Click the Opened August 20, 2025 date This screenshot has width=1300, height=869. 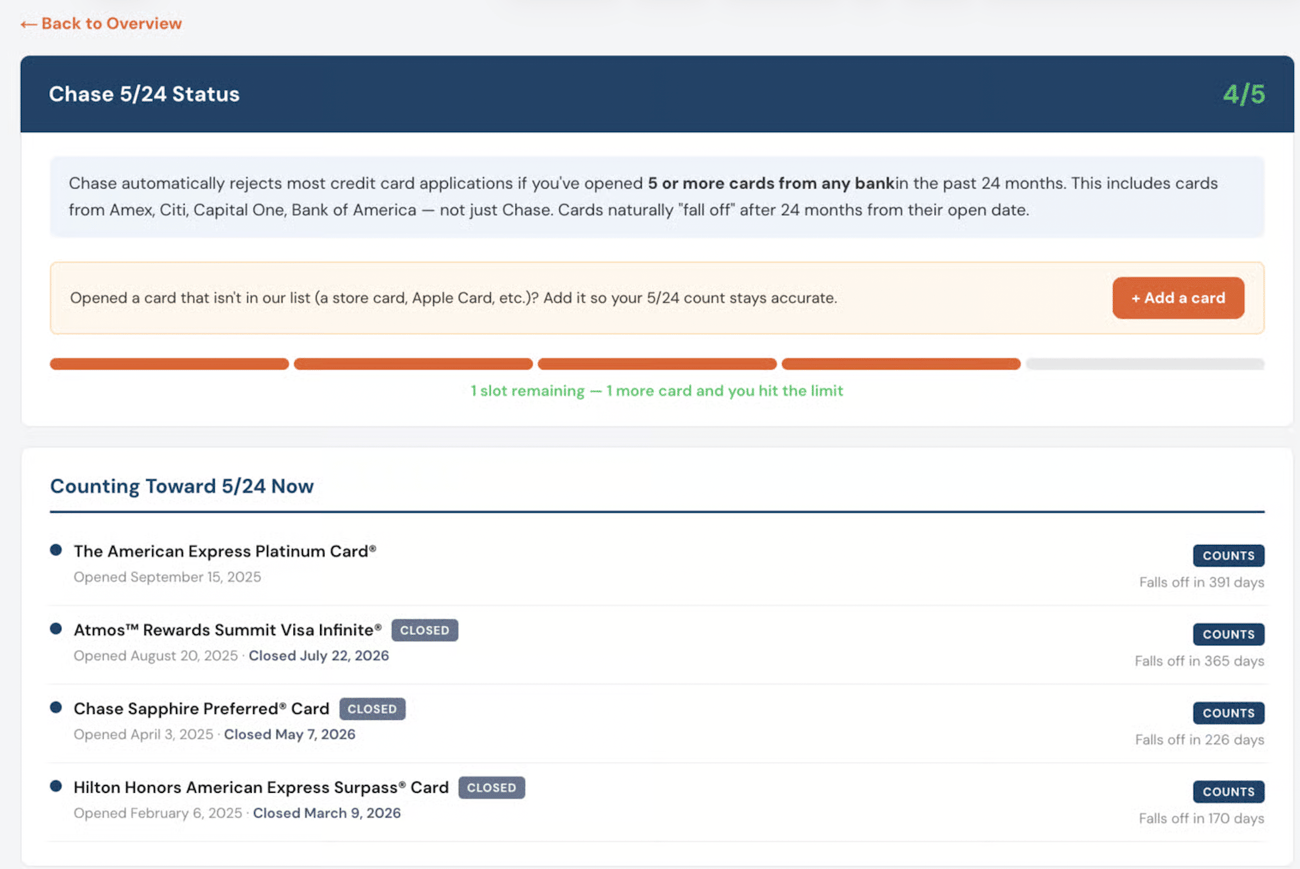tap(156, 656)
